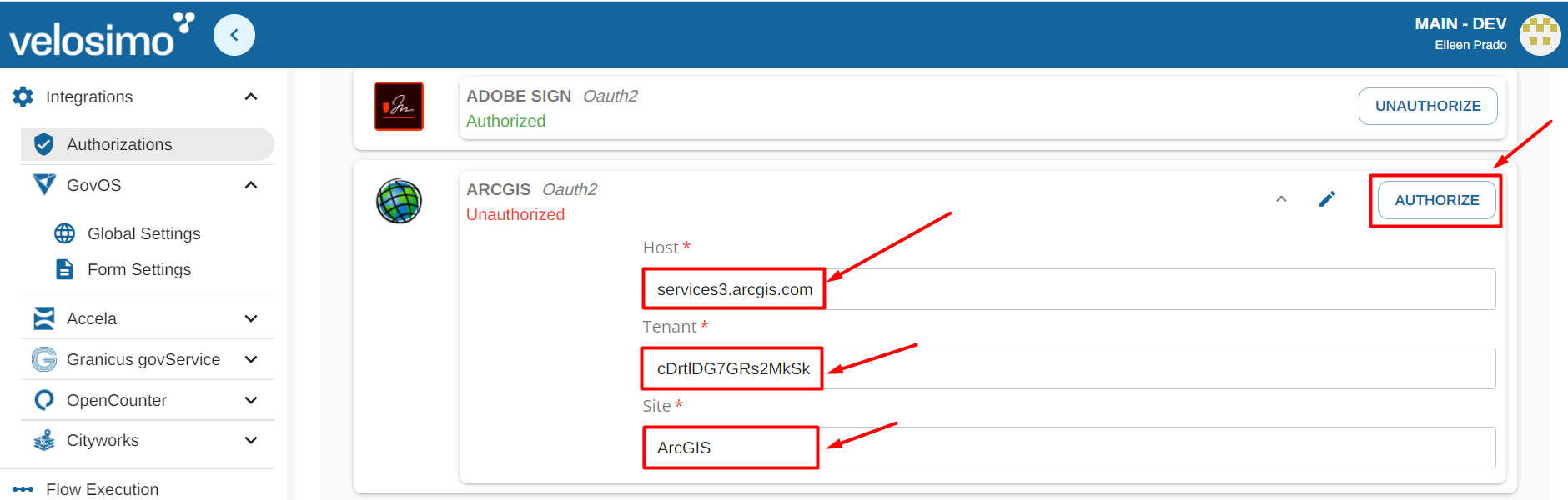Open Global Settings under GovOS
This screenshot has height=500, width=1568.
(x=143, y=233)
